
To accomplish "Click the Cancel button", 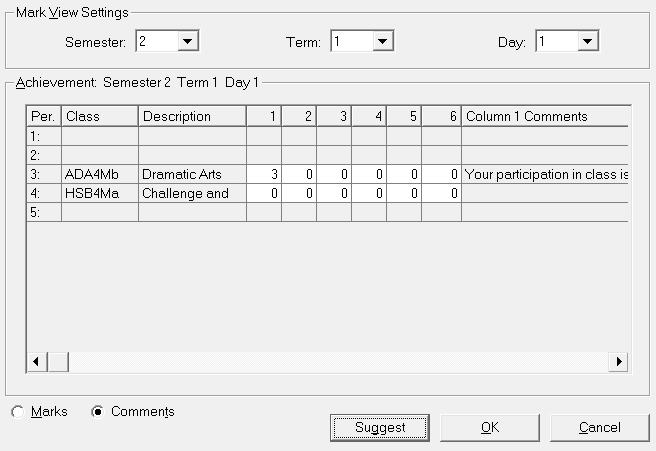I will 599,427.
